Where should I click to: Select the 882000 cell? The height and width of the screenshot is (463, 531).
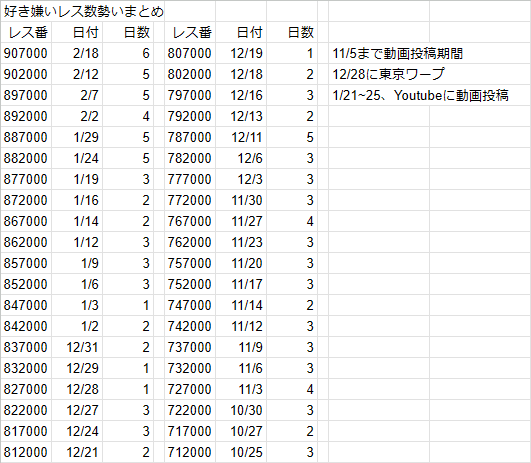(26, 158)
